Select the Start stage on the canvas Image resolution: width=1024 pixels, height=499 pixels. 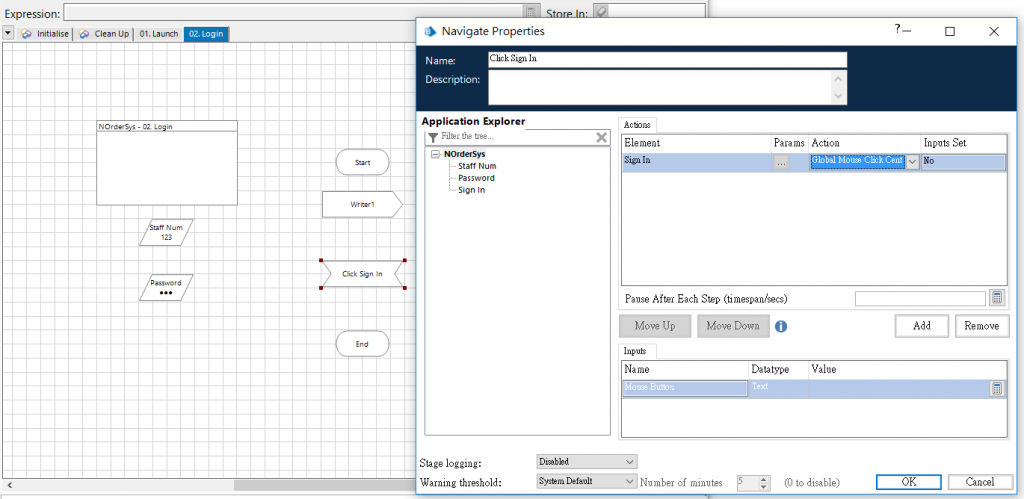(x=362, y=162)
